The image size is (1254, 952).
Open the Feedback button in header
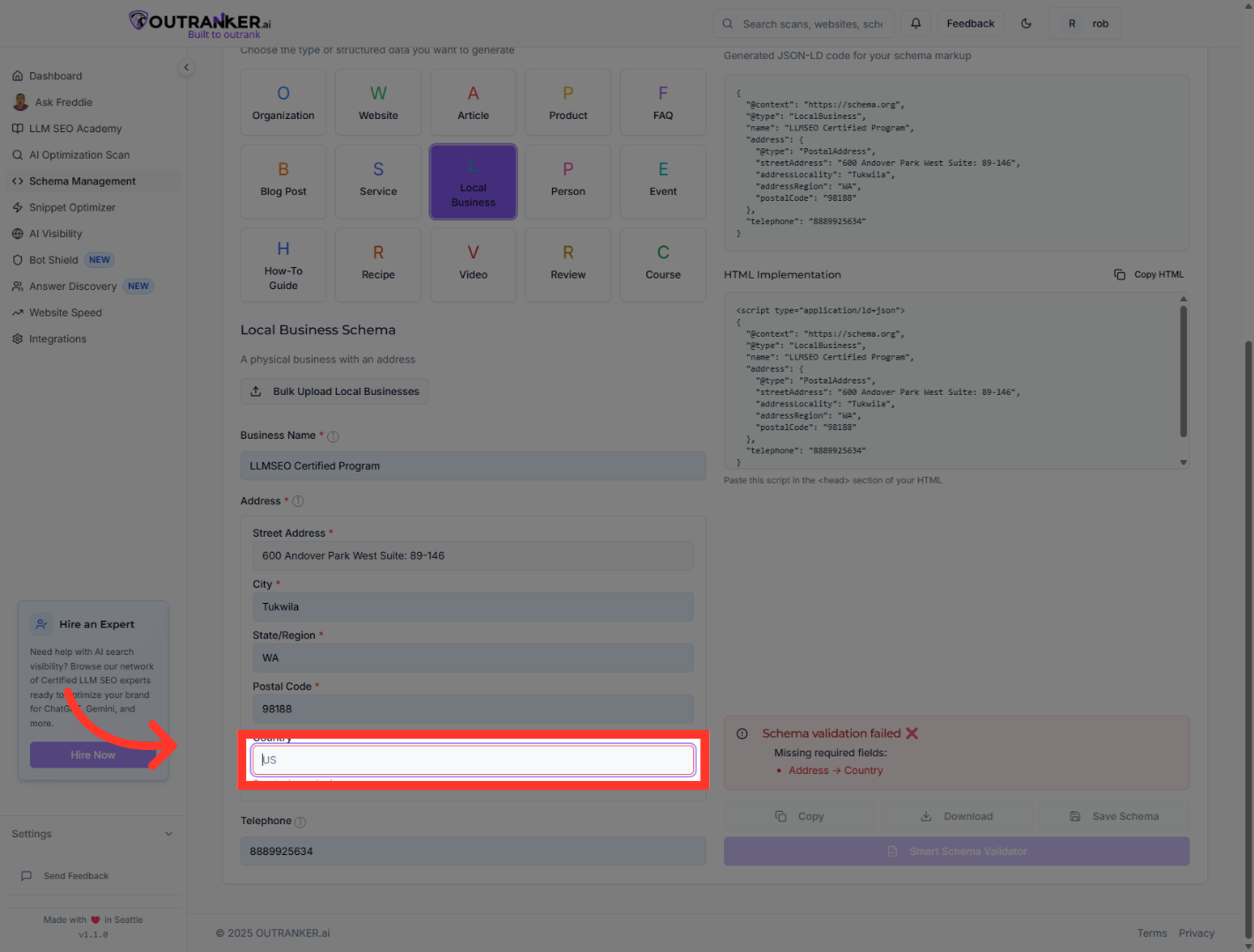tap(970, 24)
